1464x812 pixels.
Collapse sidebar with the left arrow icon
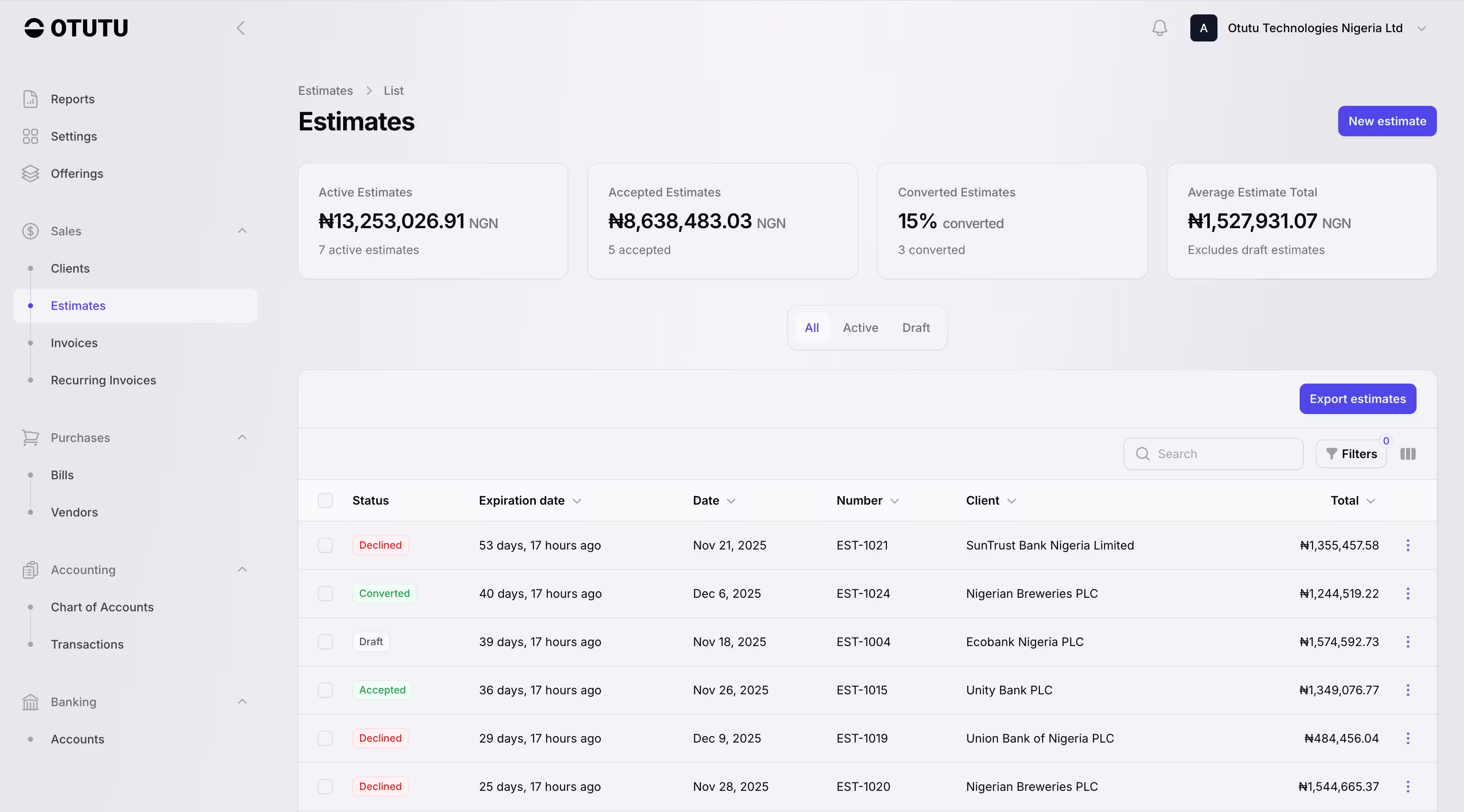click(x=241, y=28)
